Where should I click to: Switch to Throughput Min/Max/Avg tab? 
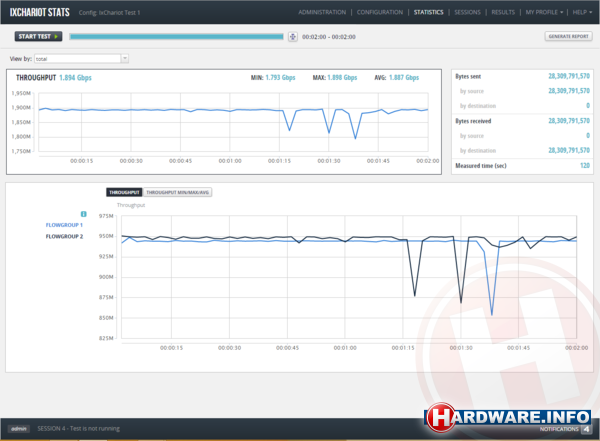(x=178, y=192)
